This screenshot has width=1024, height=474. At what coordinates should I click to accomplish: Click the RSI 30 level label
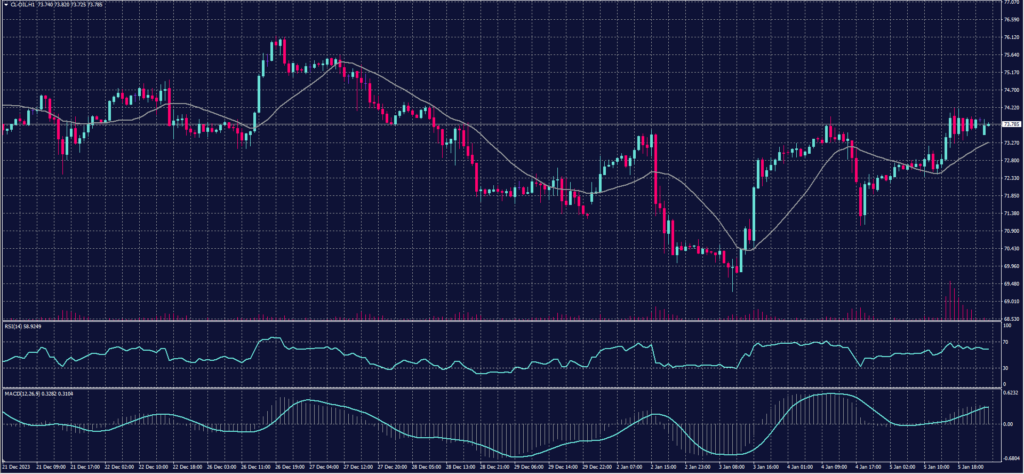(x=1005, y=368)
